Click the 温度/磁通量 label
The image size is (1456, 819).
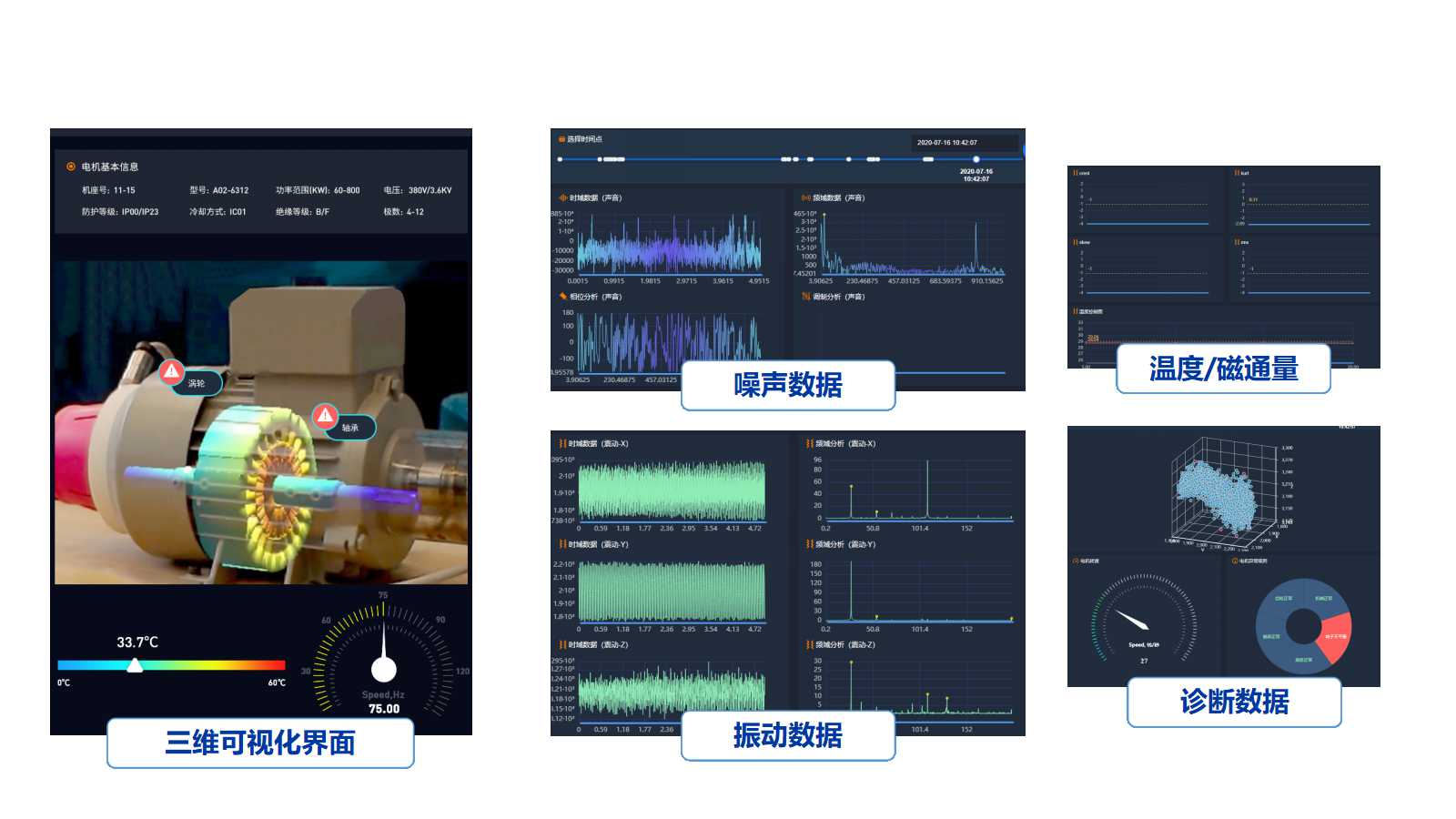point(1223,369)
